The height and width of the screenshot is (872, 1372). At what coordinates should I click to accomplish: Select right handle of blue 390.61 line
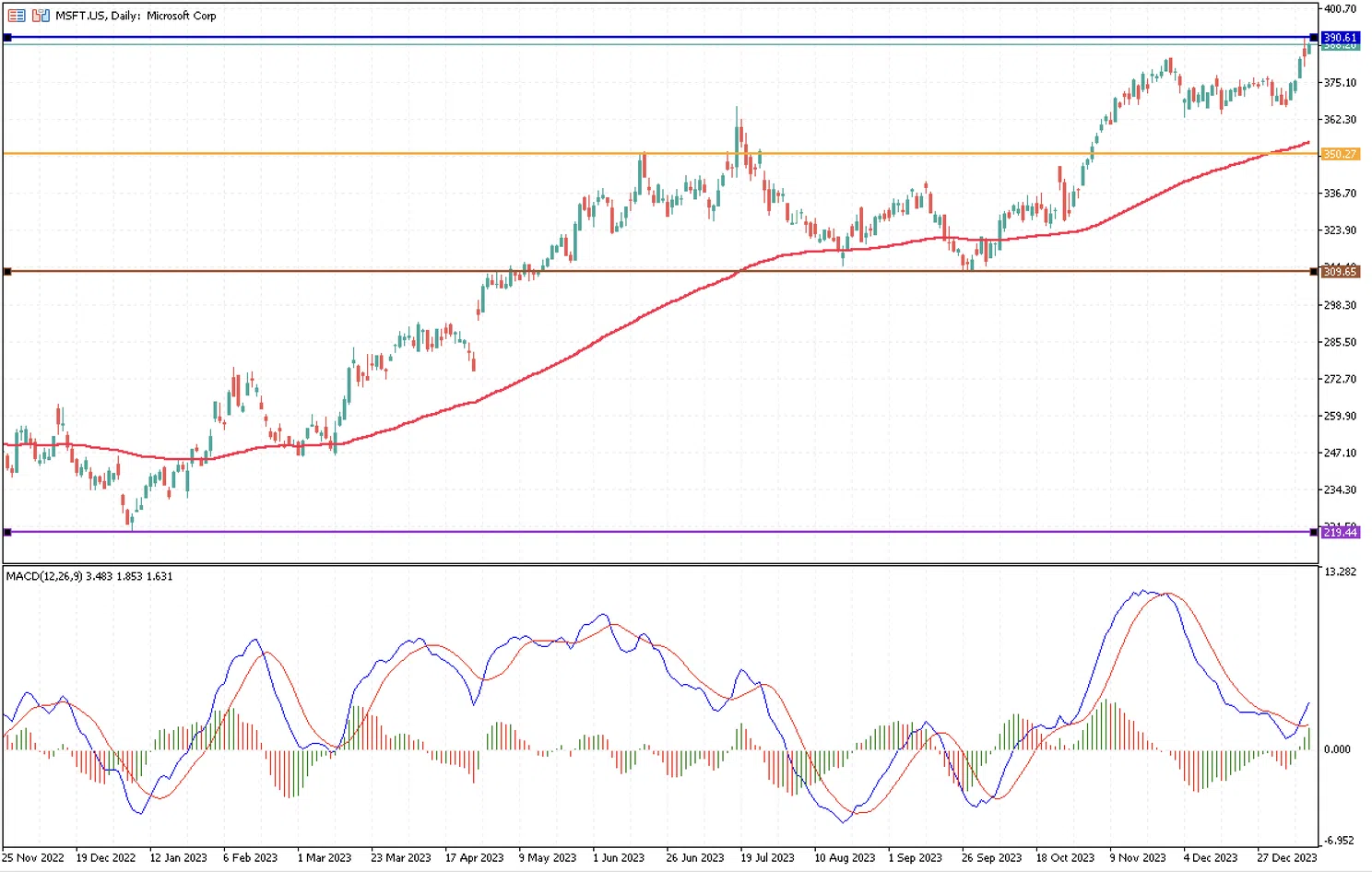(1314, 38)
